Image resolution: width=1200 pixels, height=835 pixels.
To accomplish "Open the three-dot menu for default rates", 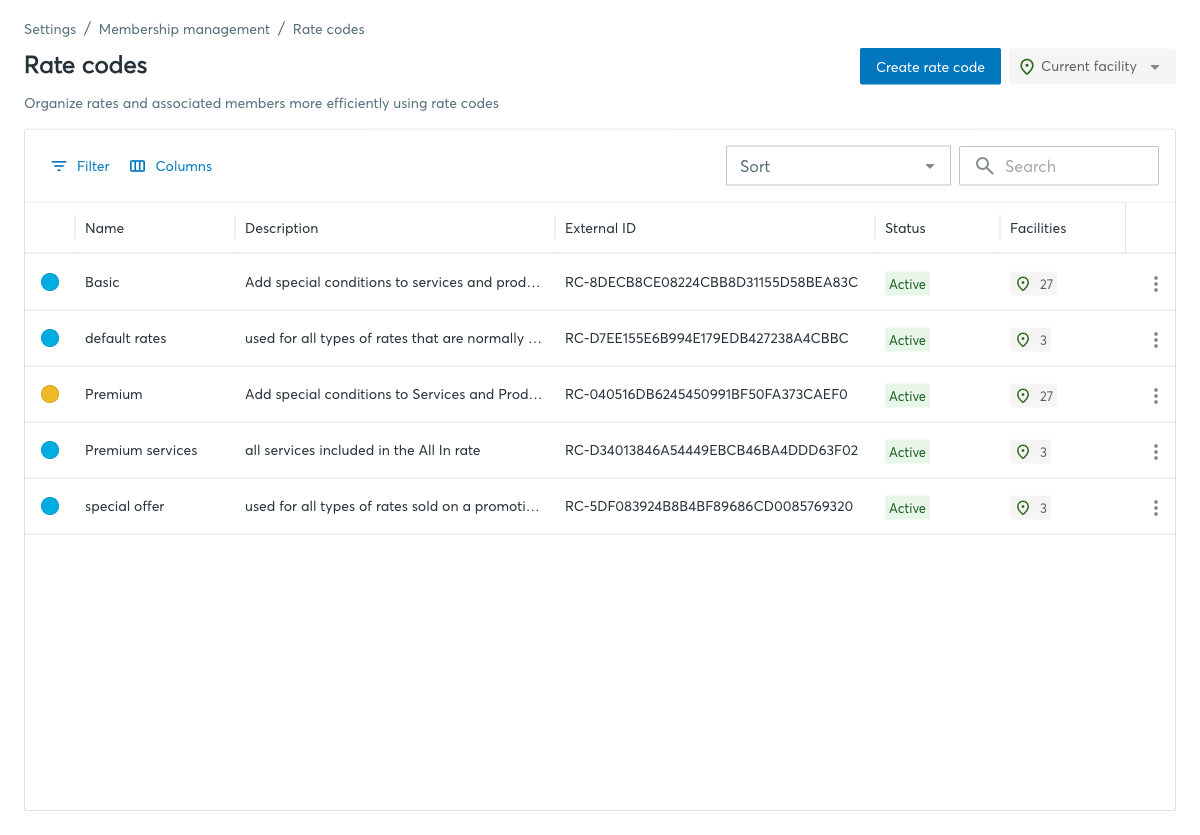I will click(1156, 340).
